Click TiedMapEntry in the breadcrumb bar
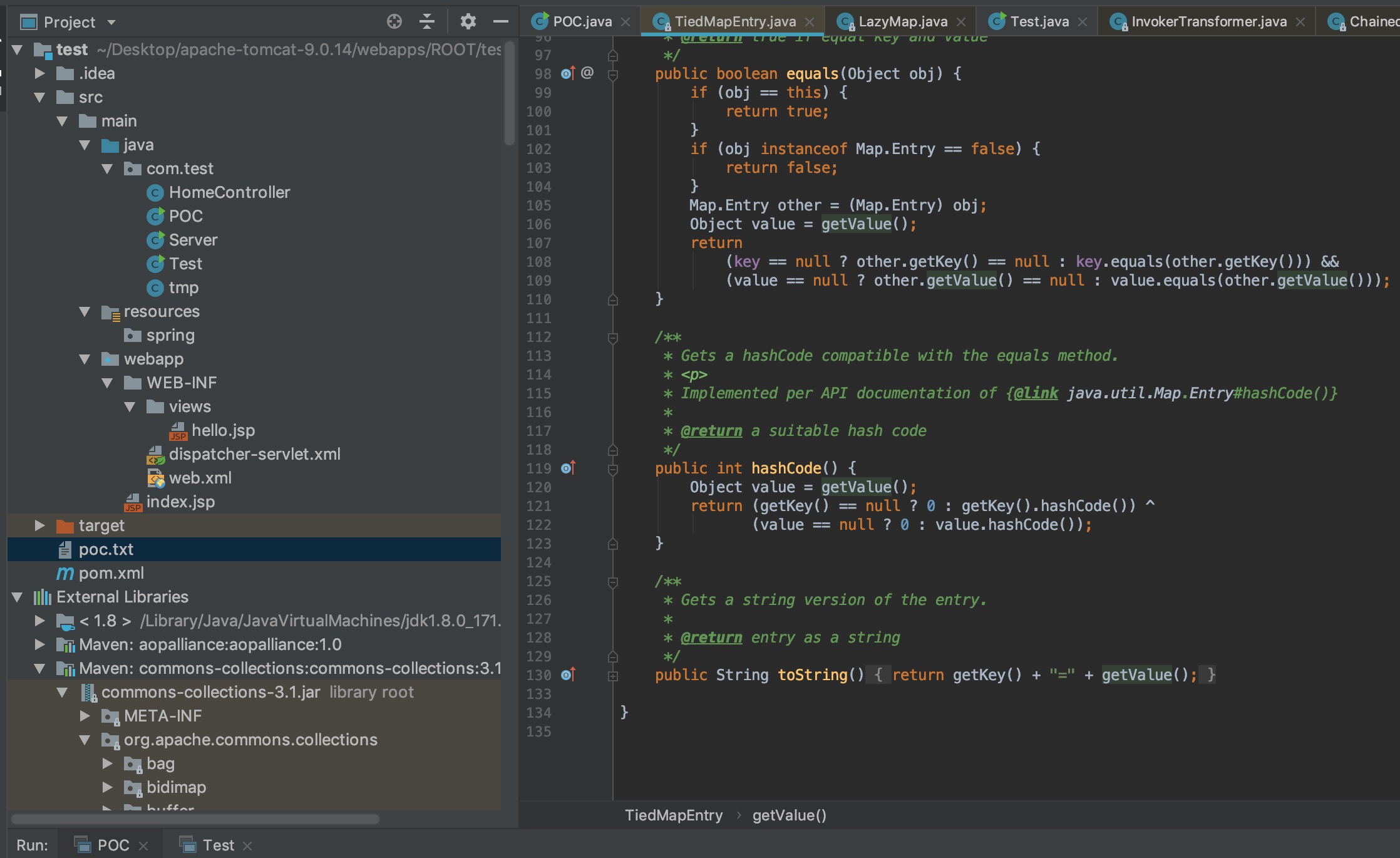1400x858 pixels. tap(673, 815)
